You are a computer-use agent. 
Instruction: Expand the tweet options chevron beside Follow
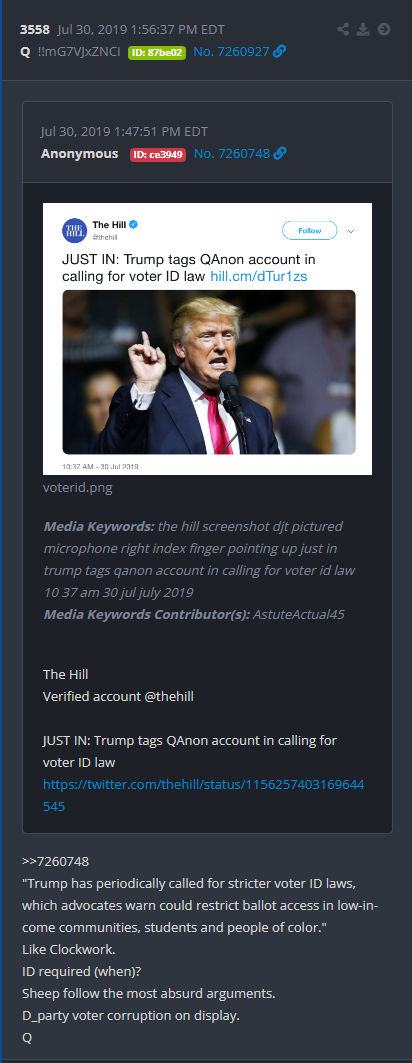350,231
